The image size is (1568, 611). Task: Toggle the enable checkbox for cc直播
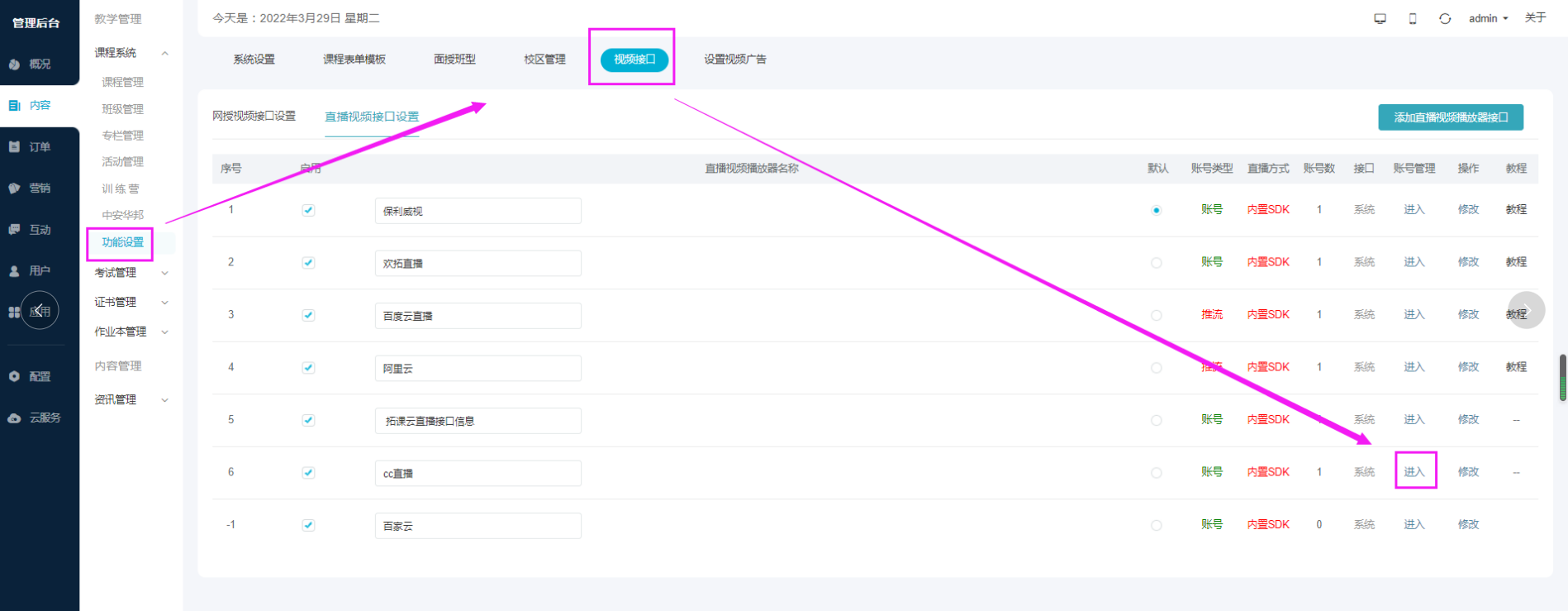[308, 472]
